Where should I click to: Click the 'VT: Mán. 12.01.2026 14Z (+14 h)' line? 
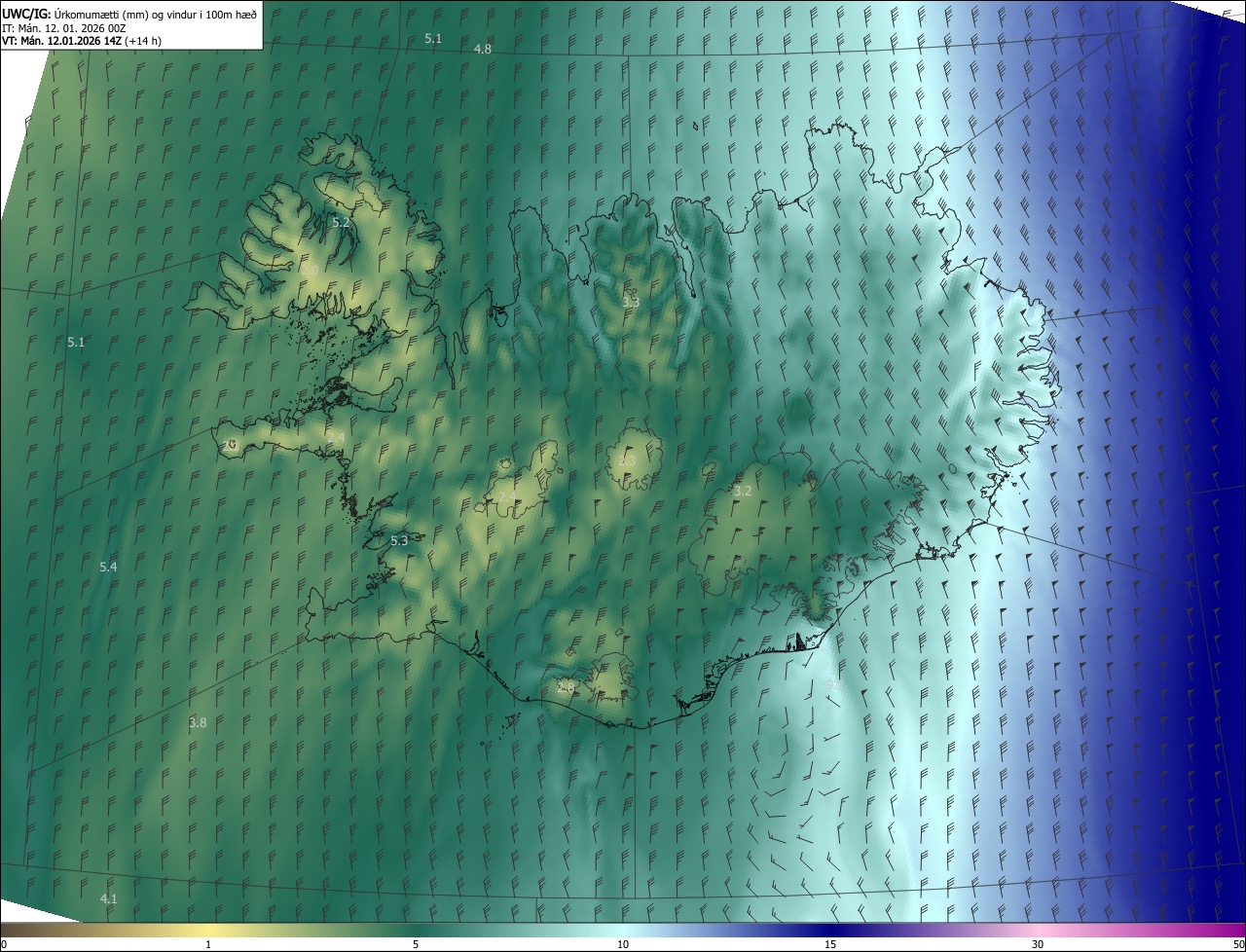pyautogui.click(x=82, y=41)
